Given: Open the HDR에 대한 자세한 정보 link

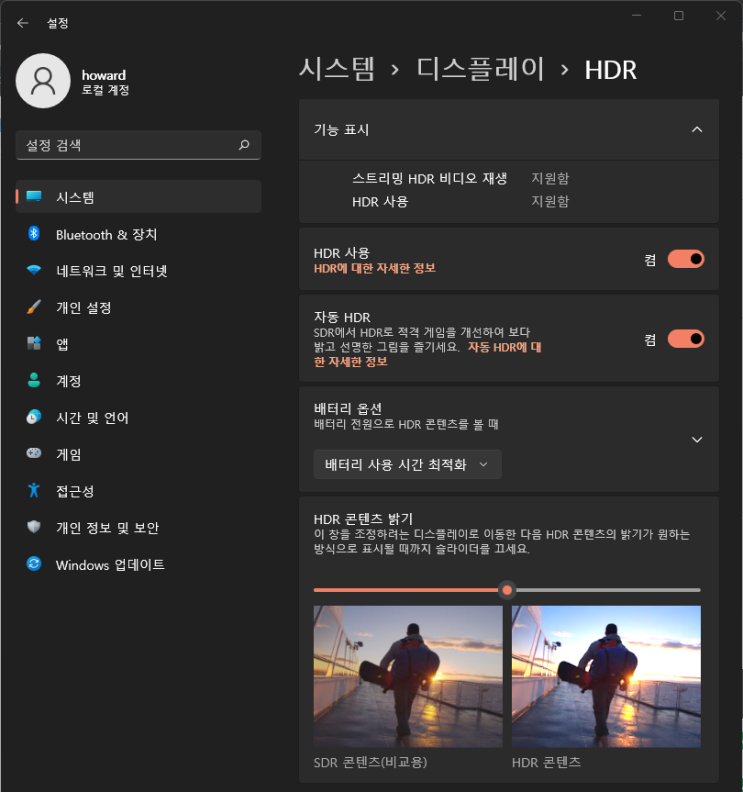Looking at the screenshot, I should (x=374, y=268).
